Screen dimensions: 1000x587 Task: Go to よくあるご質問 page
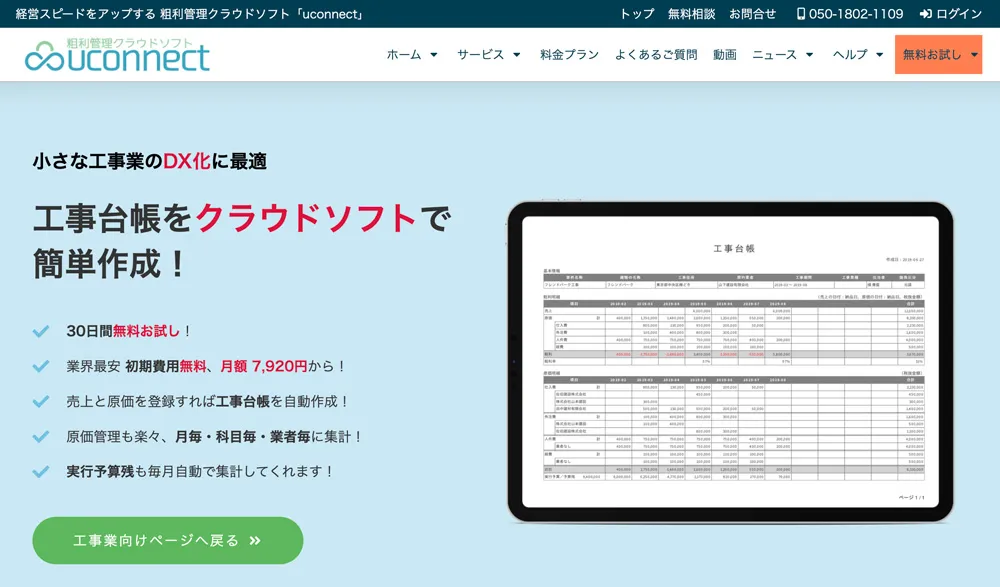656,55
